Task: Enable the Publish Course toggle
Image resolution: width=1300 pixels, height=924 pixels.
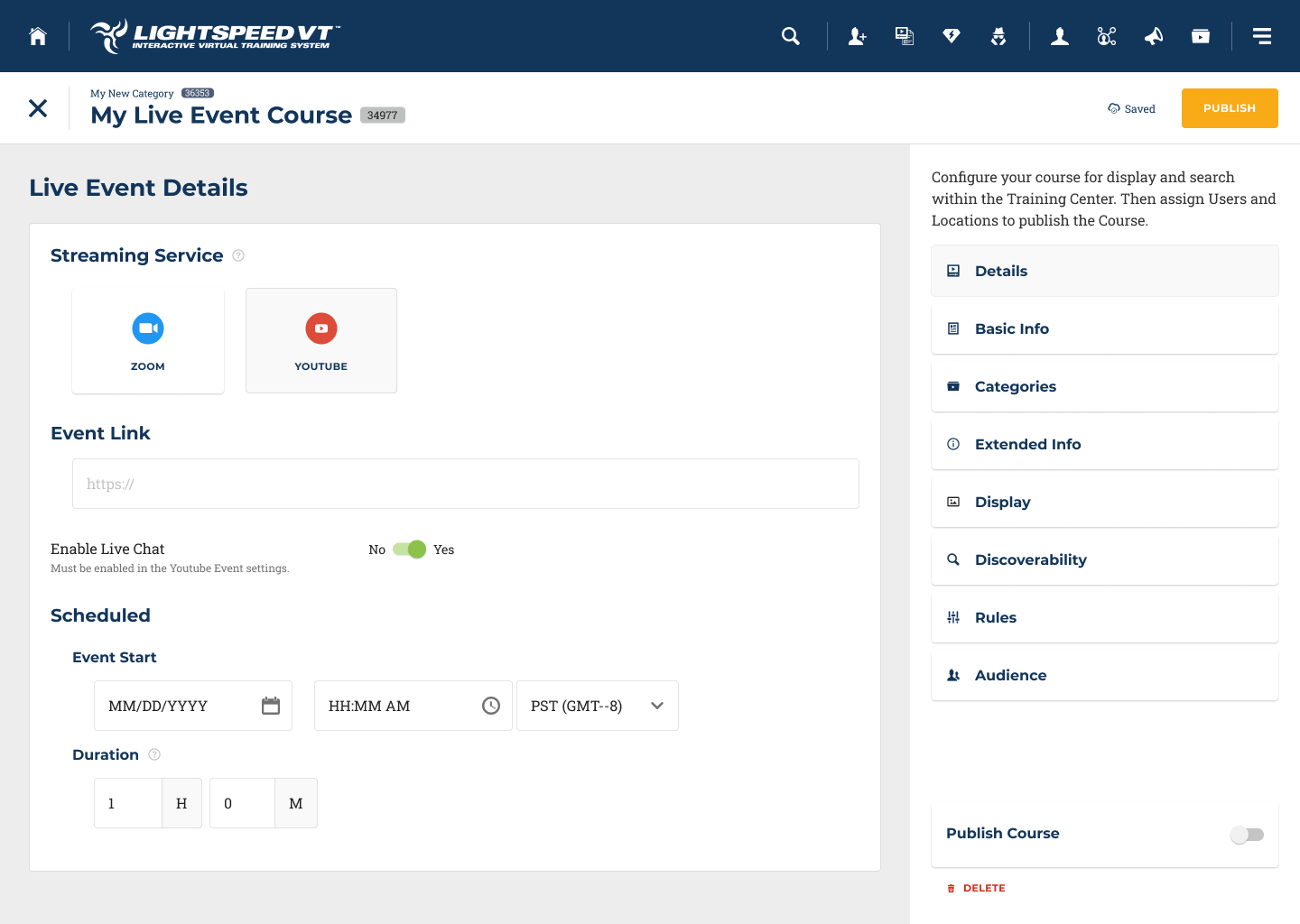Action: [x=1248, y=835]
